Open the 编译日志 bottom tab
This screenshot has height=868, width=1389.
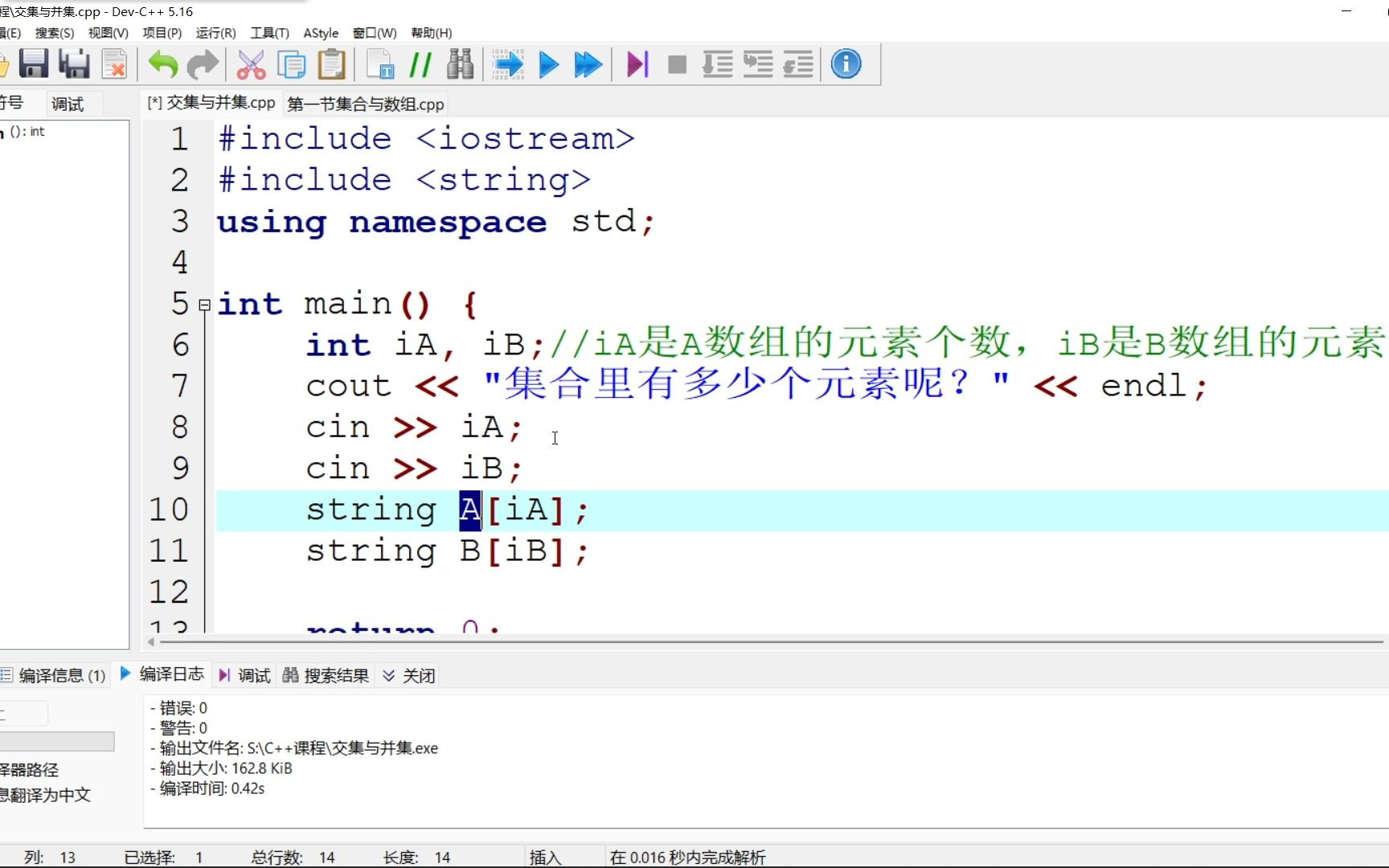click(162, 674)
